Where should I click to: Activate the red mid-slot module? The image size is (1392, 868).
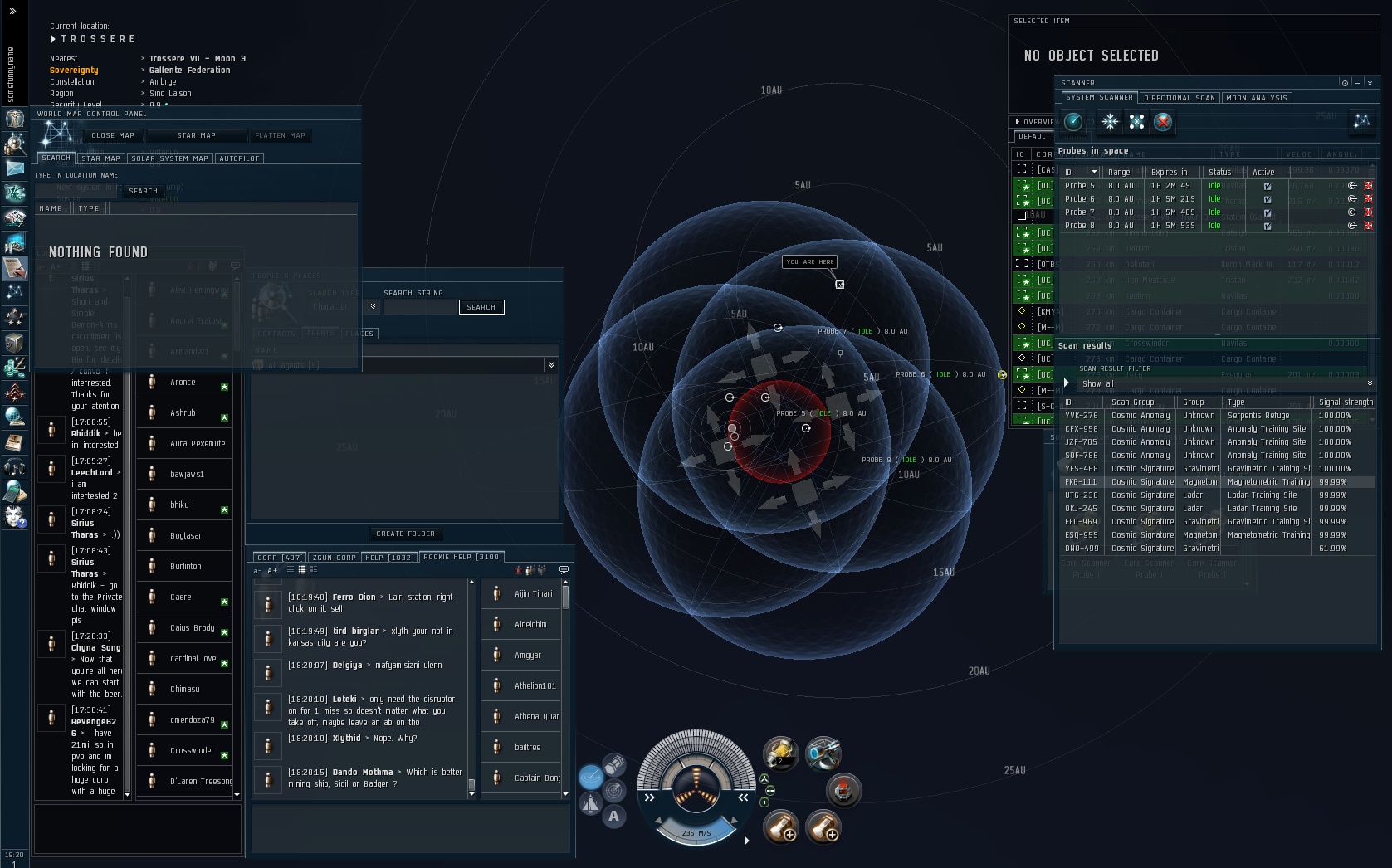(844, 790)
